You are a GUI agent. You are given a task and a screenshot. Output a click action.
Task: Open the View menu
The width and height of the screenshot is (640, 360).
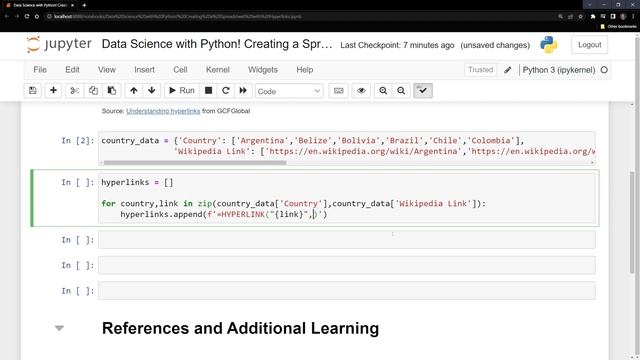pos(107,70)
